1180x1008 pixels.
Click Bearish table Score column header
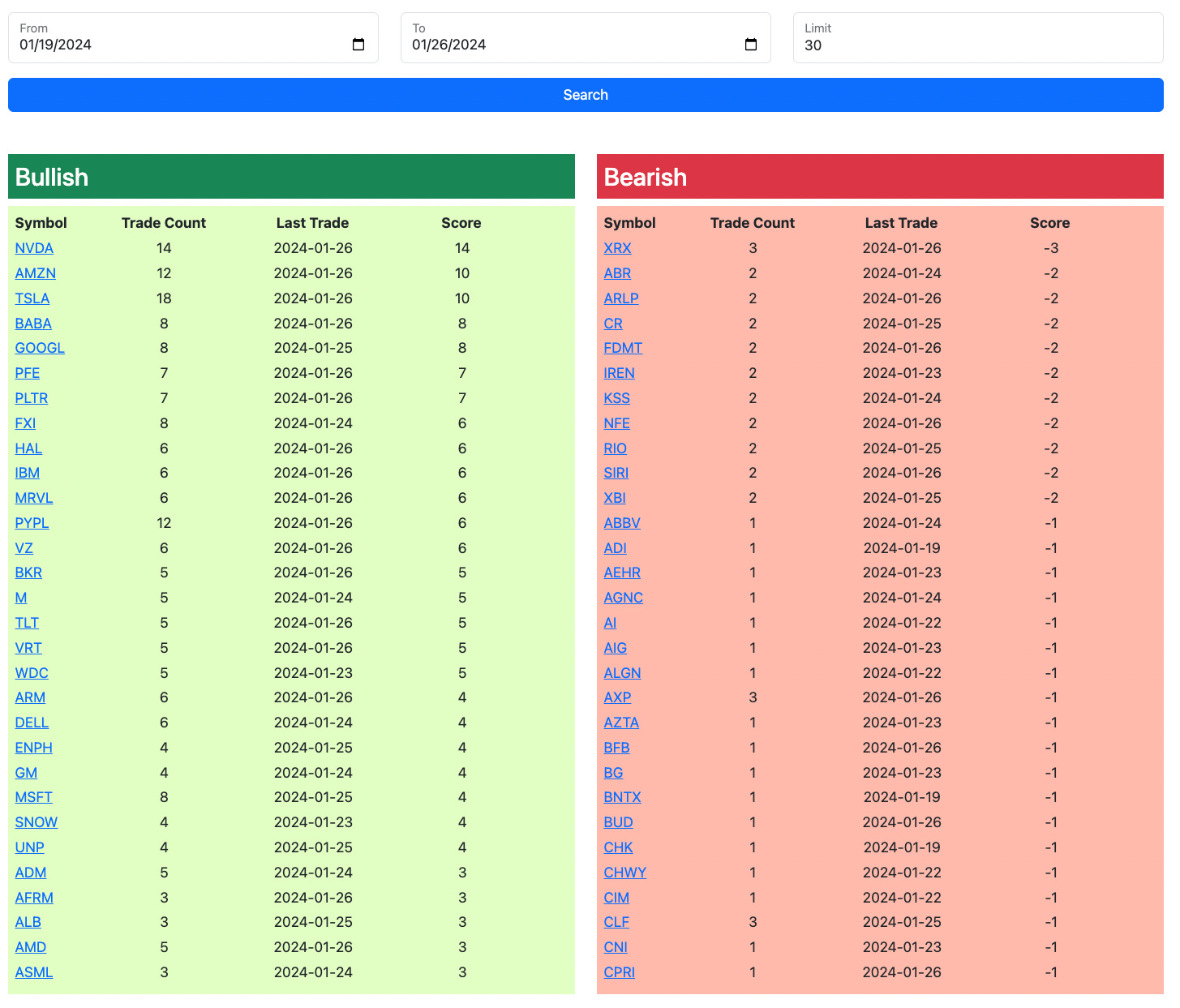click(1050, 223)
